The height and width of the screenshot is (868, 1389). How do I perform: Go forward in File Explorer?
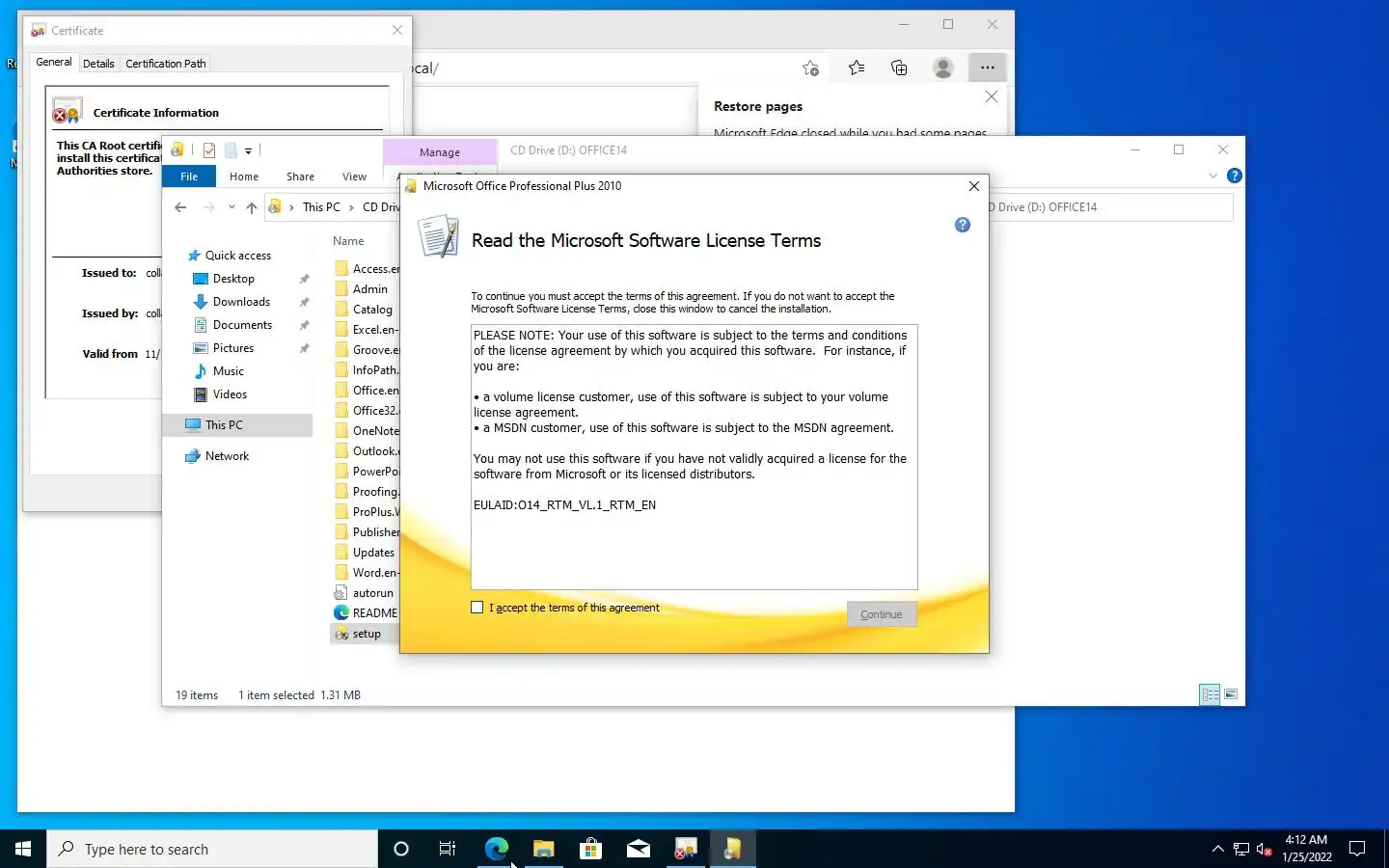208,207
